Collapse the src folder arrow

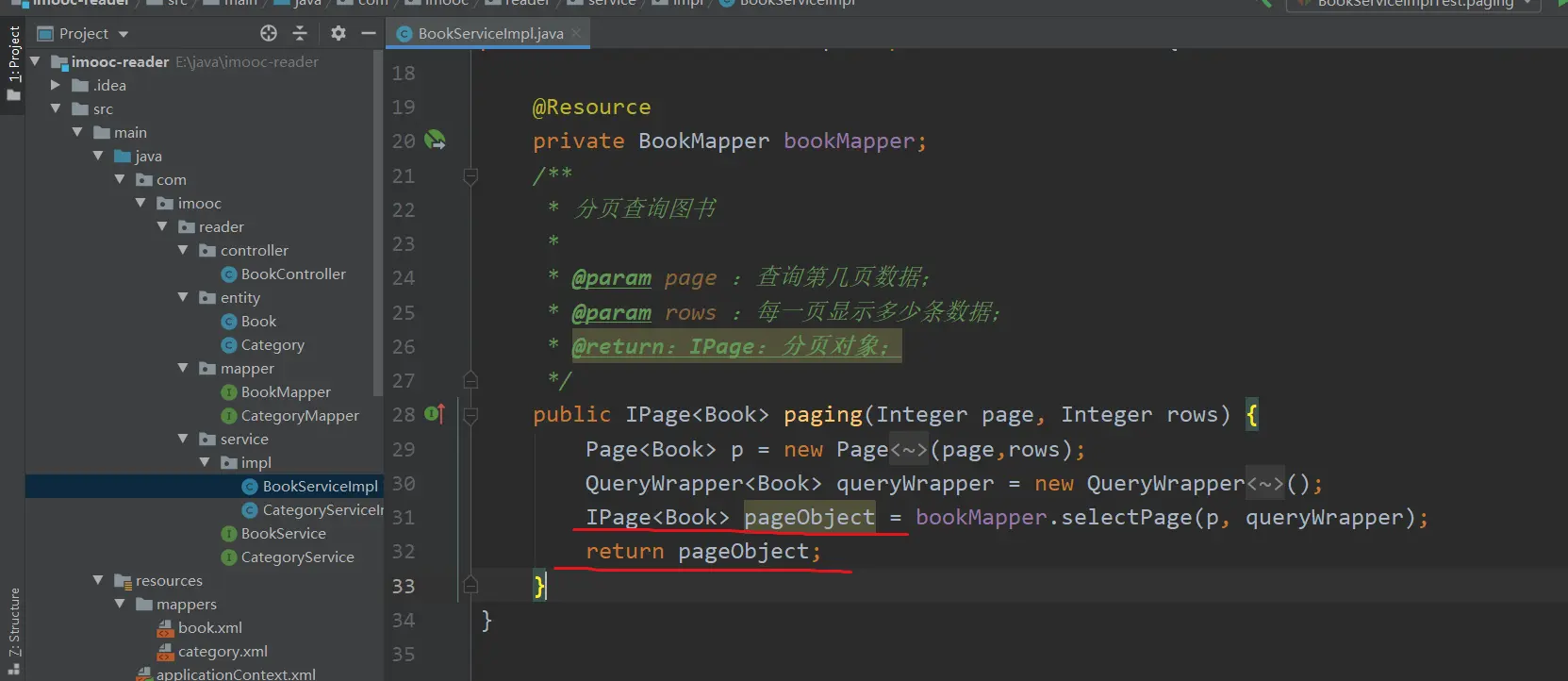[57, 108]
